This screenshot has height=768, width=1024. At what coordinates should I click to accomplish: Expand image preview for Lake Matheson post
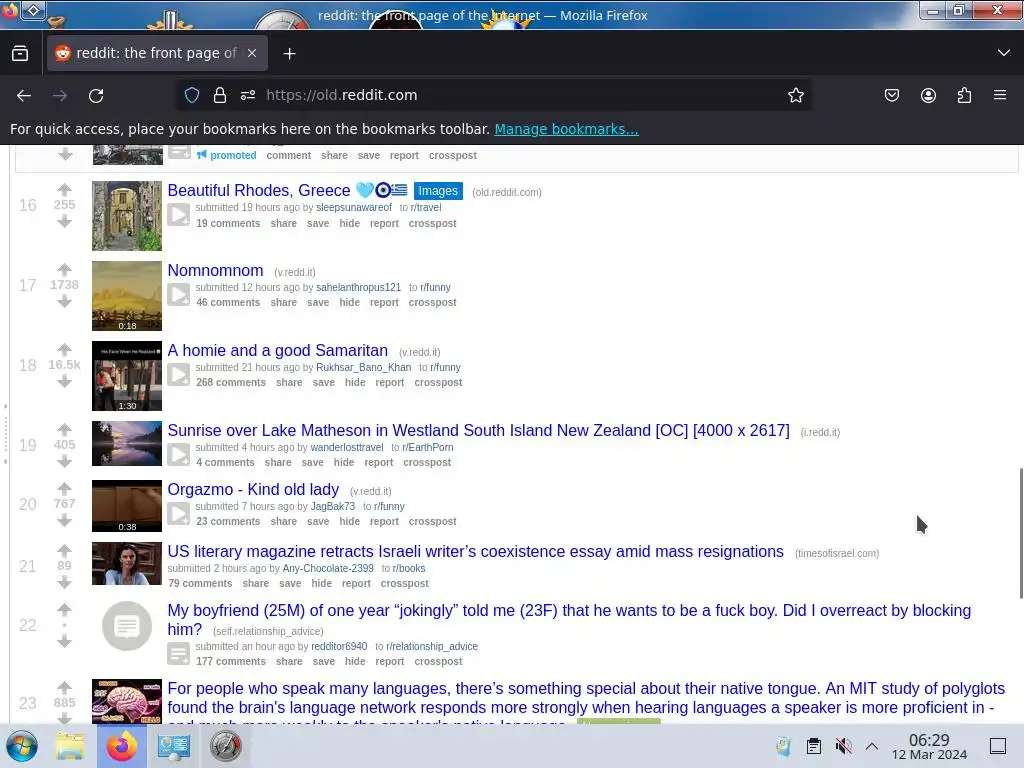178,454
